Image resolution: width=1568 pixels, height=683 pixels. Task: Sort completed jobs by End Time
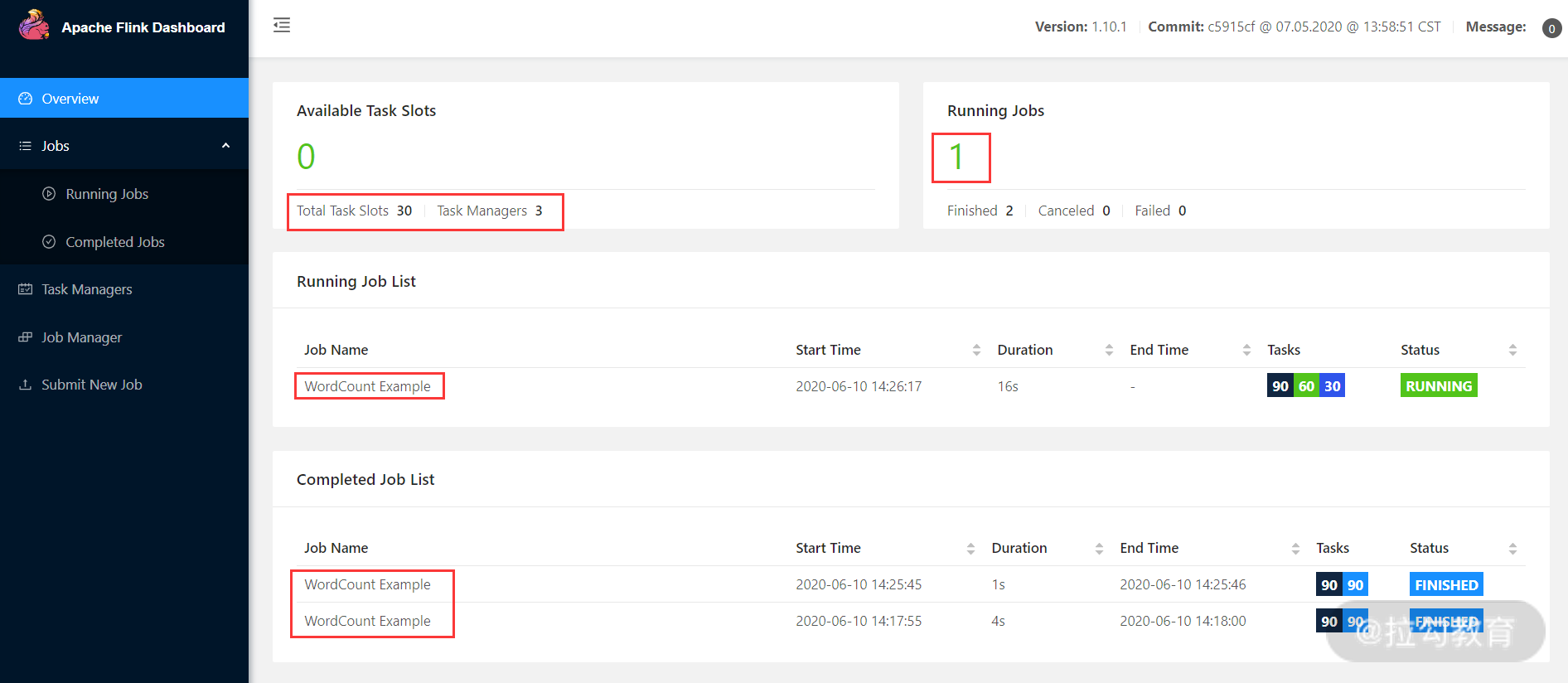[1295, 548]
